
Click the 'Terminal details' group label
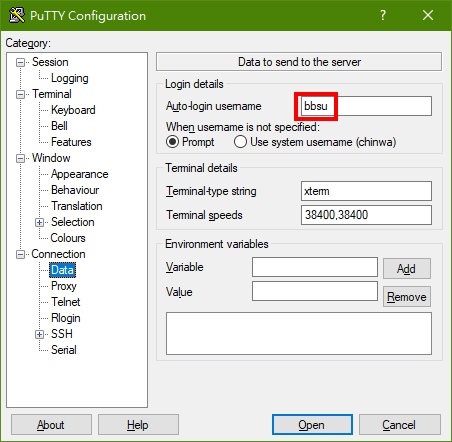point(201,168)
